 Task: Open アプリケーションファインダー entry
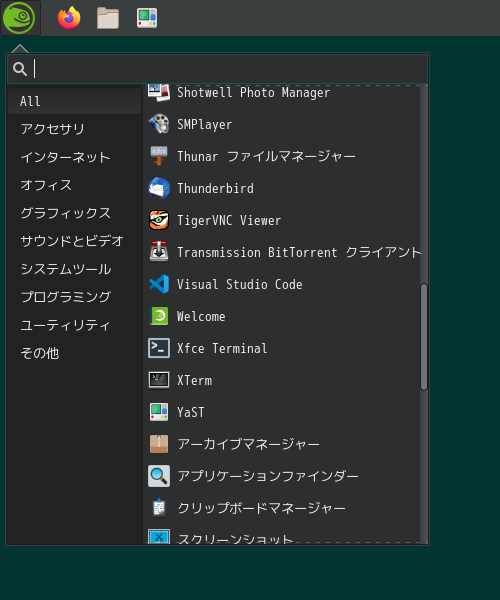coord(282,476)
